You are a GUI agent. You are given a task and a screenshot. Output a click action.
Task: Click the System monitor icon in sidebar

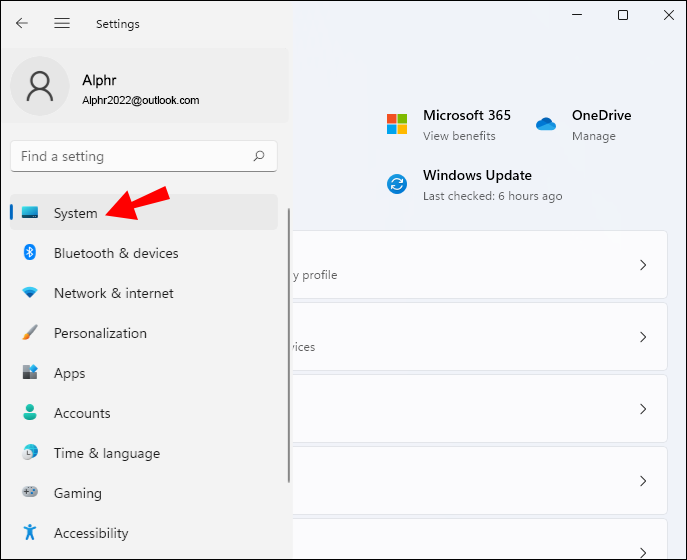[x=30, y=213]
